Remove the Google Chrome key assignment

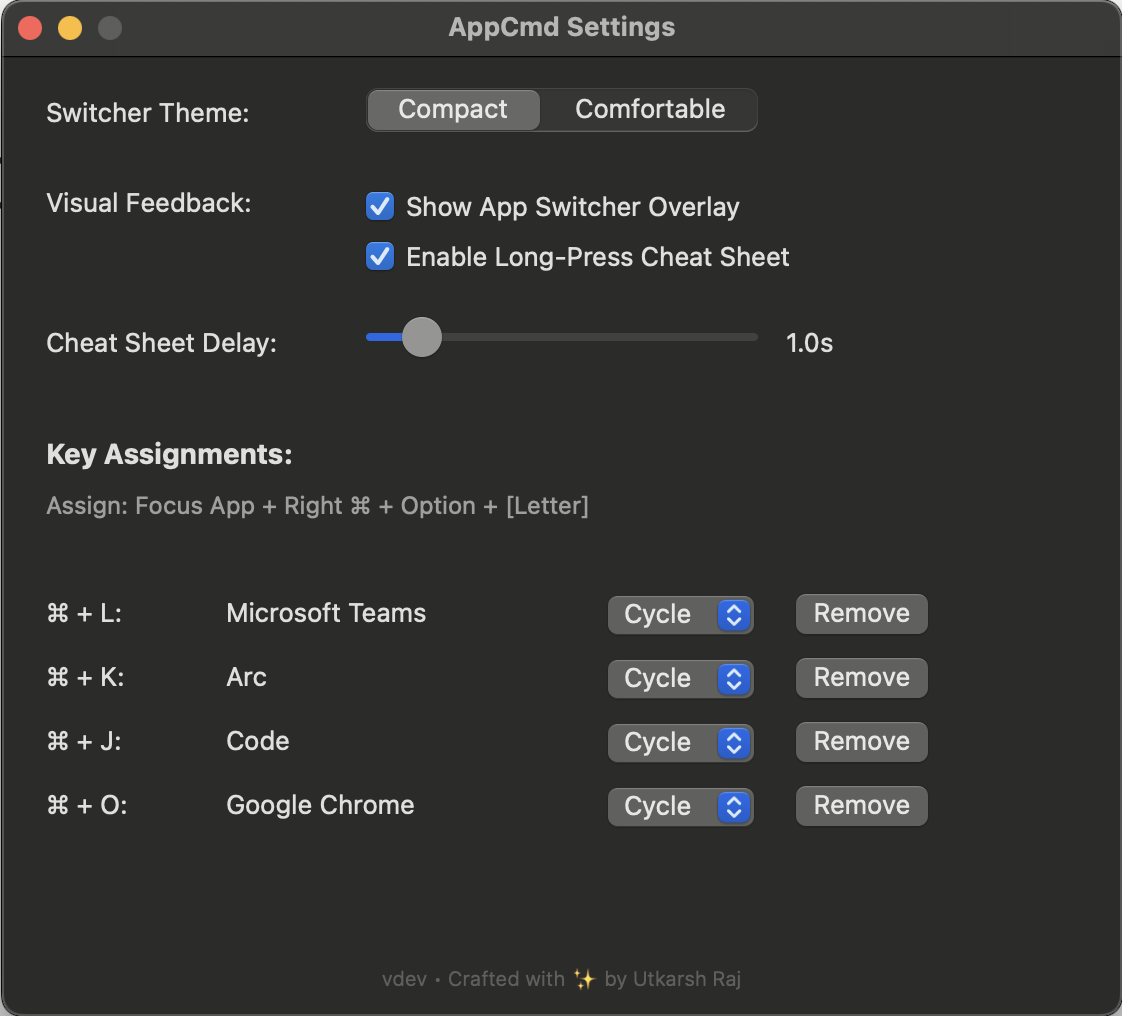pyautogui.click(x=861, y=806)
